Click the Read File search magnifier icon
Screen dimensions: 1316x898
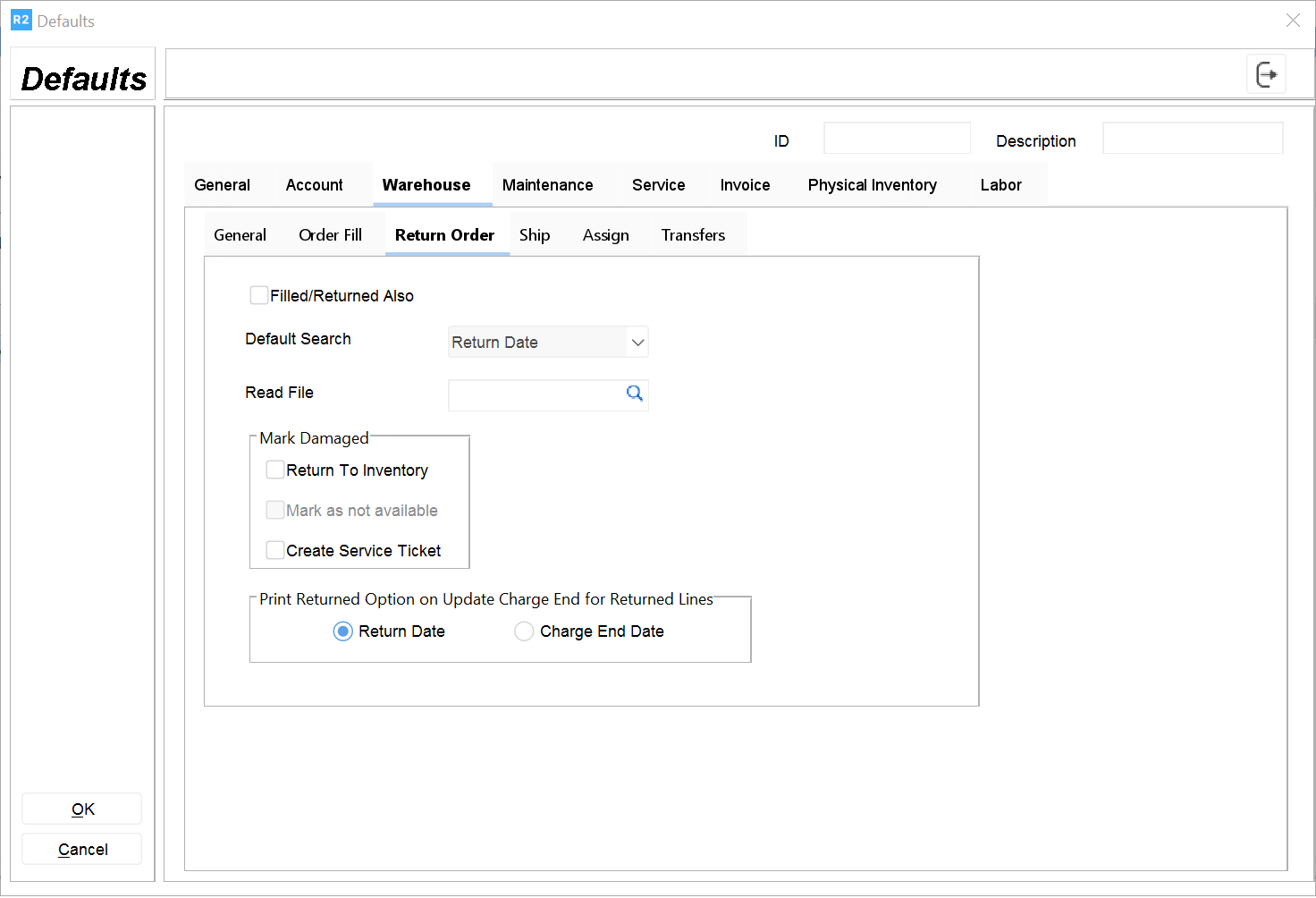pyautogui.click(x=635, y=394)
